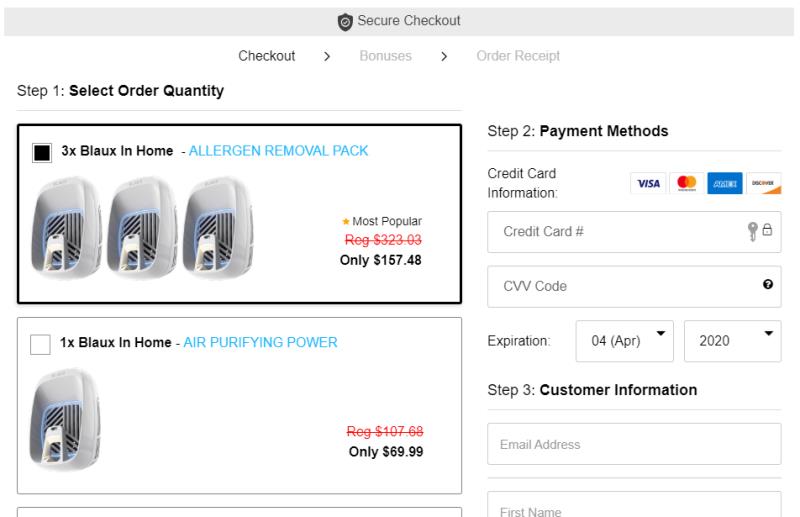800x517 pixels.
Task: Check the 1x Blaux In Home option
Action: tap(41, 343)
